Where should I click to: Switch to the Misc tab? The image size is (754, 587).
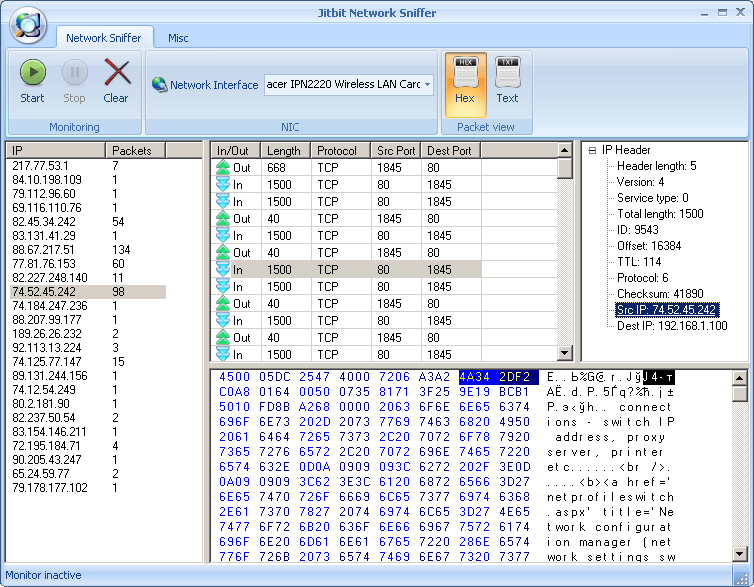178,38
